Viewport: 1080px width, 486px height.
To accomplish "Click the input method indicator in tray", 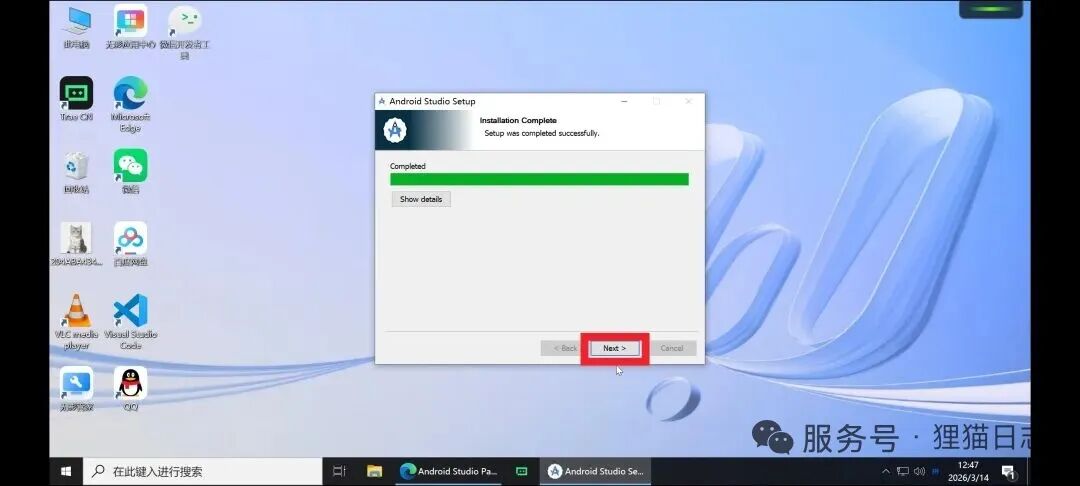I will point(936,472).
